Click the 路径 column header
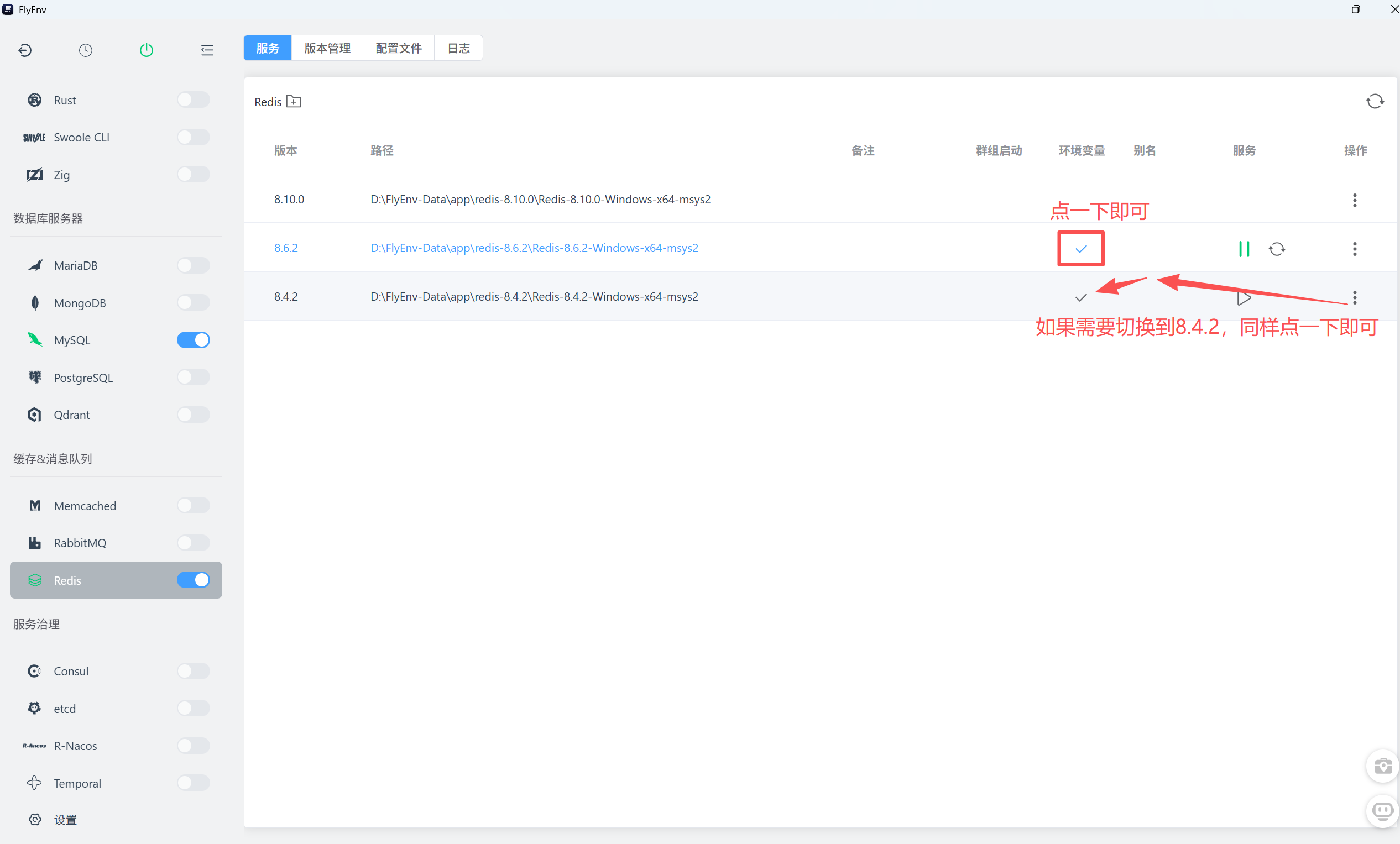 (x=382, y=150)
